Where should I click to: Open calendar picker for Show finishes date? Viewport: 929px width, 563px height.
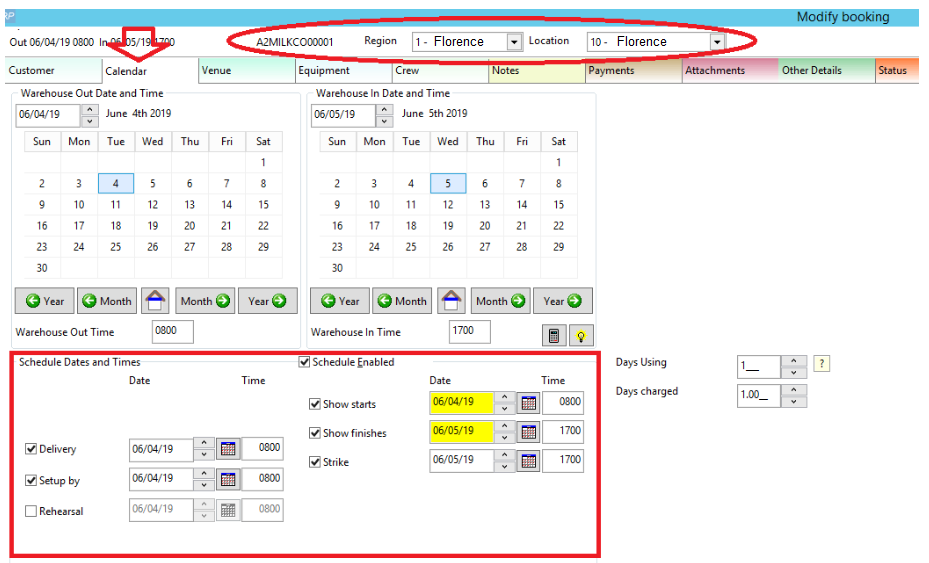528,432
